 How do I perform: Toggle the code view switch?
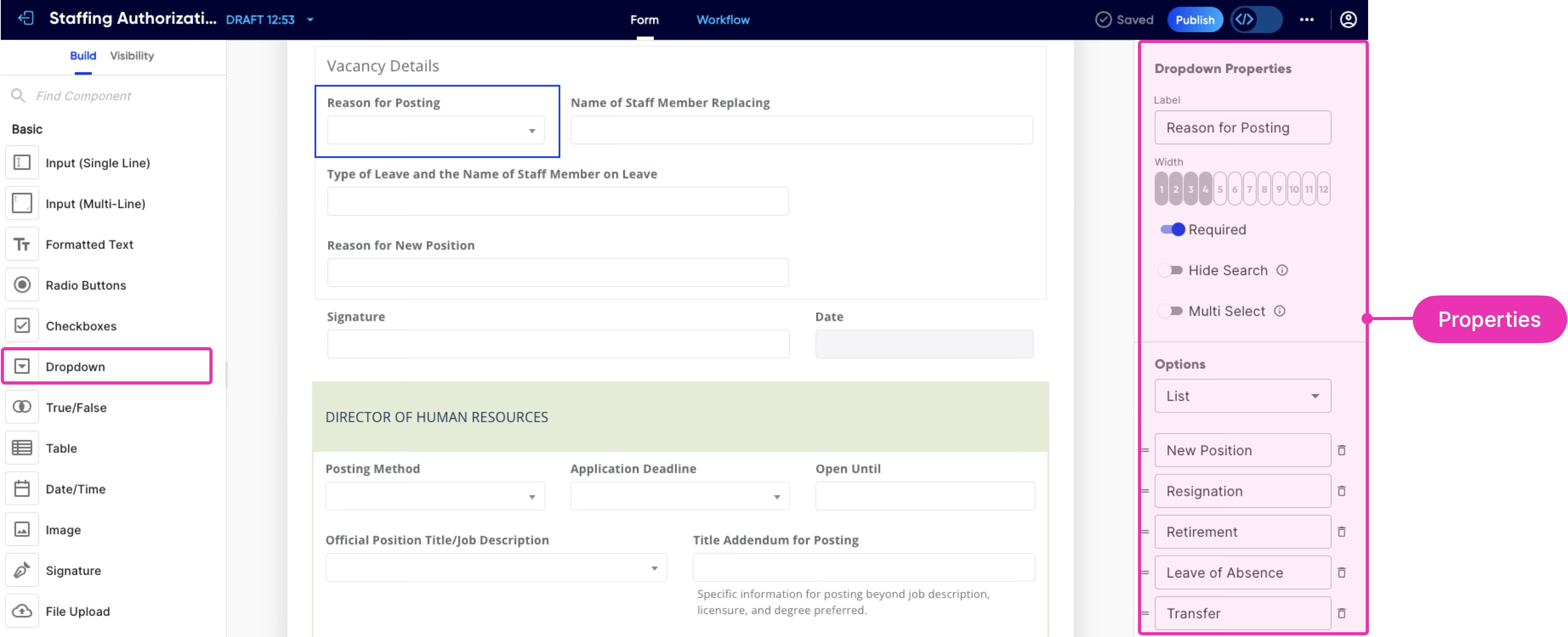tap(1256, 20)
